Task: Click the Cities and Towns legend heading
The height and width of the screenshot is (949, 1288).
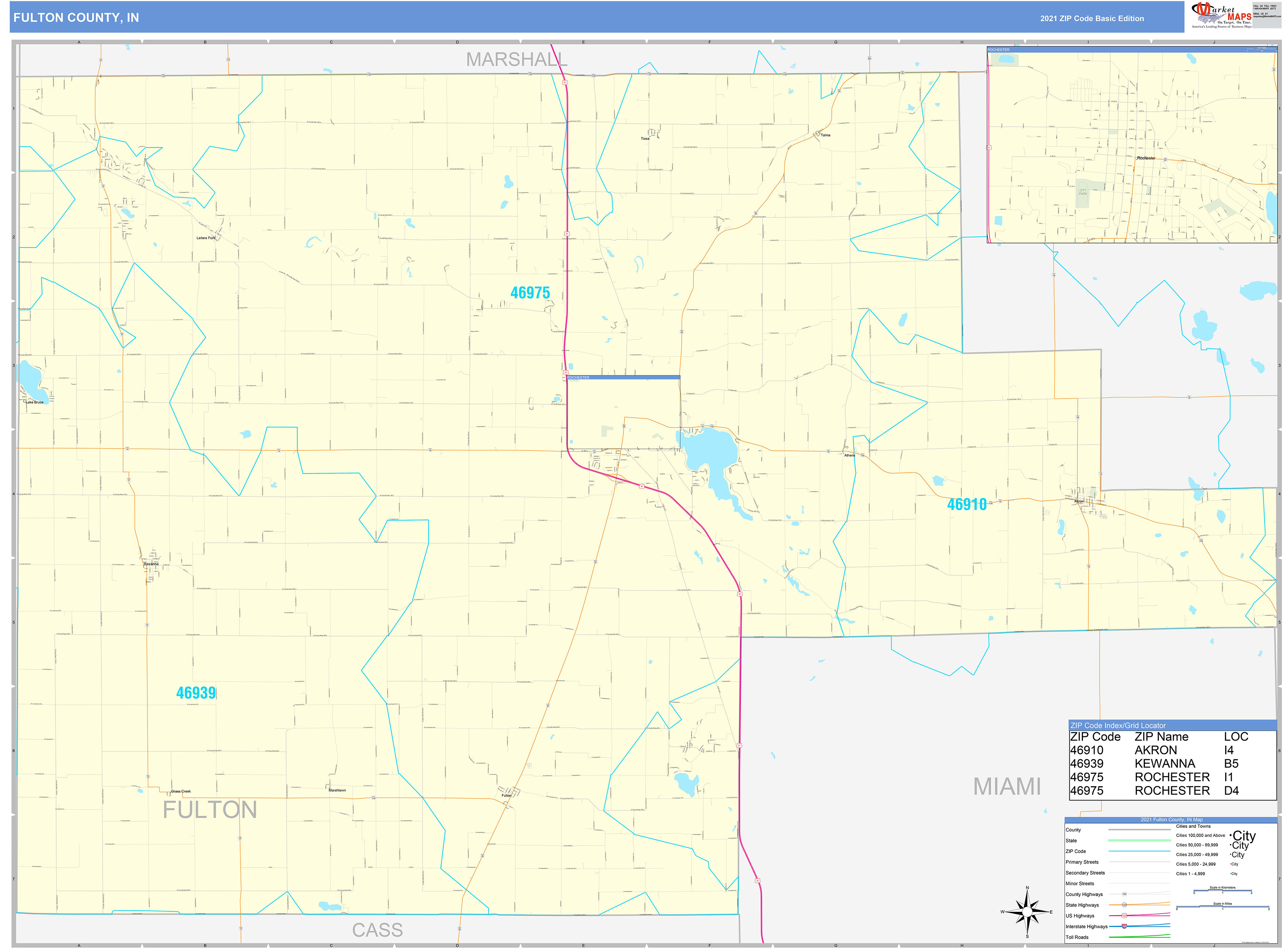Action: coord(1193,827)
